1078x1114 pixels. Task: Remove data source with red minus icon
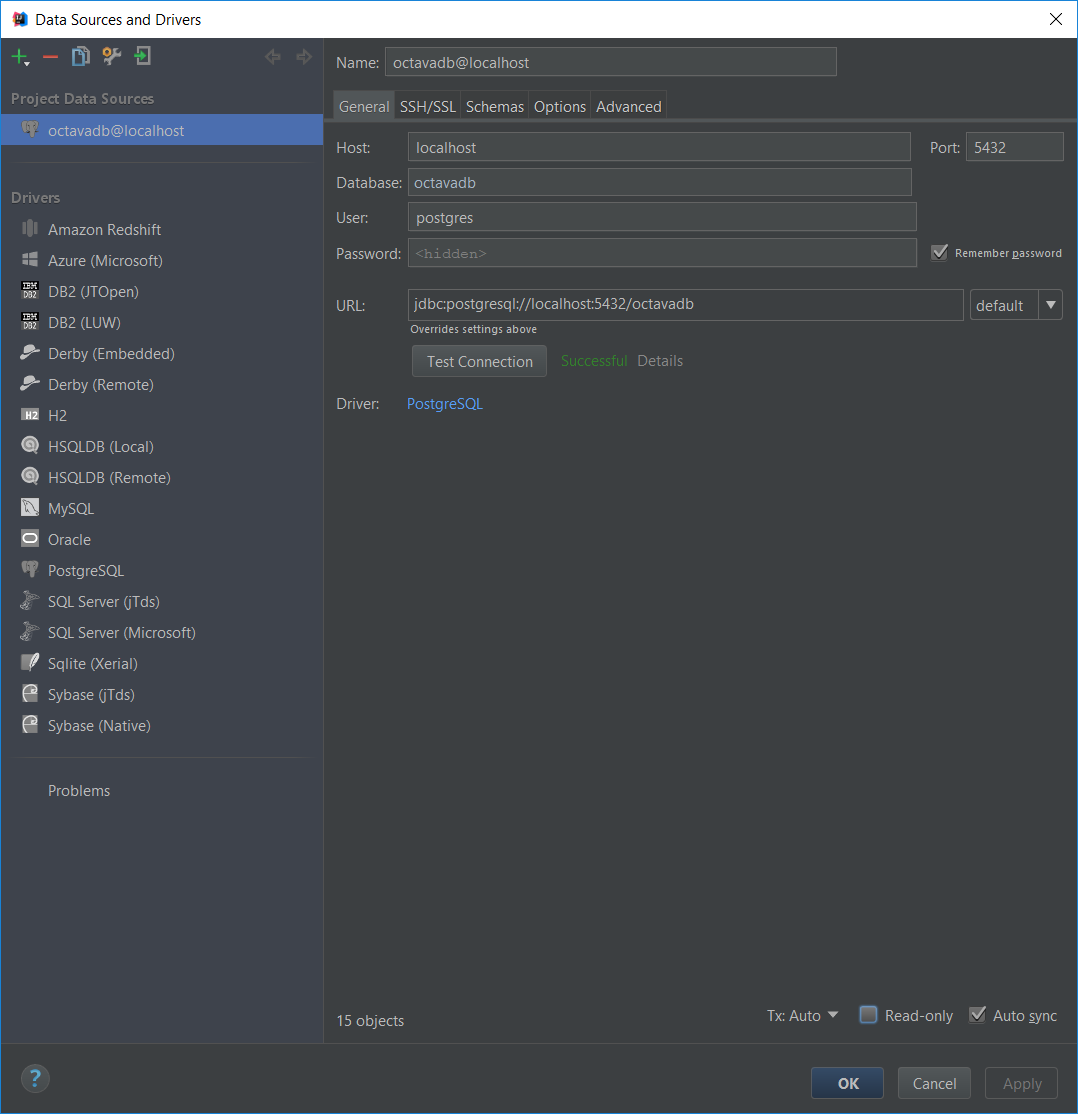pos(50,57)
